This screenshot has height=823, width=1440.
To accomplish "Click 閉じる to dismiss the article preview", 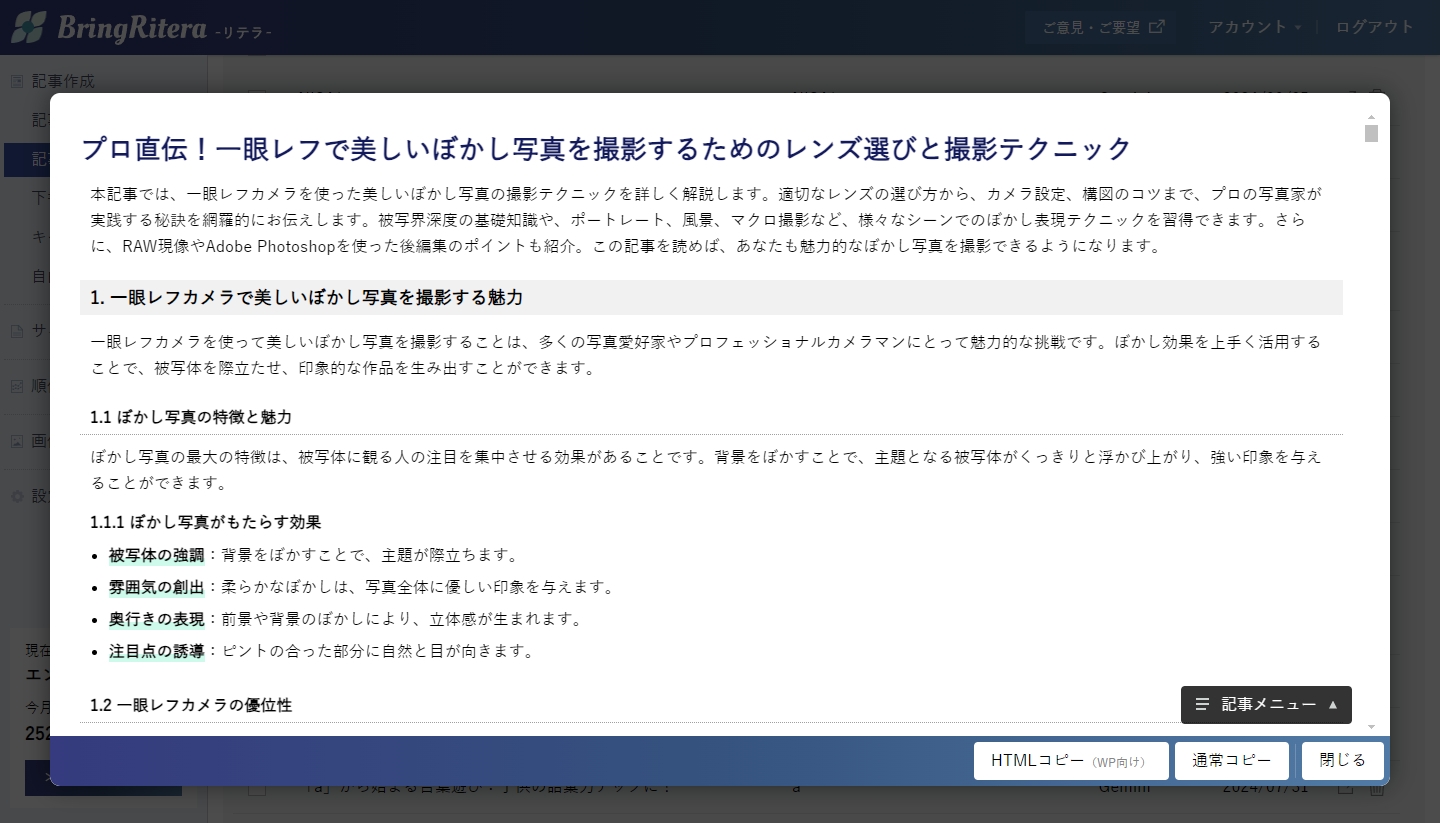I will click(x=1342, y=761).
